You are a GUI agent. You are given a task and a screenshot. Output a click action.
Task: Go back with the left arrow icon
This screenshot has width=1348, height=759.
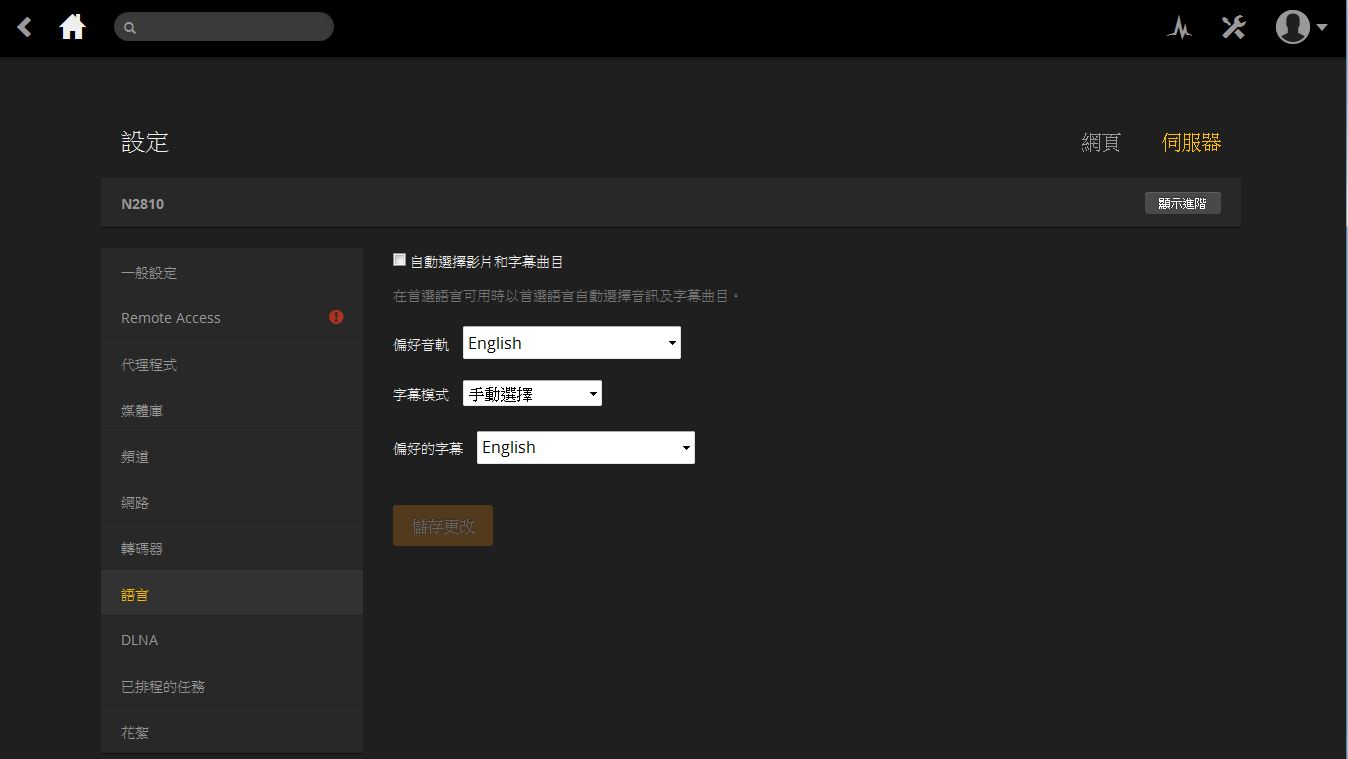tap(25, 27)
